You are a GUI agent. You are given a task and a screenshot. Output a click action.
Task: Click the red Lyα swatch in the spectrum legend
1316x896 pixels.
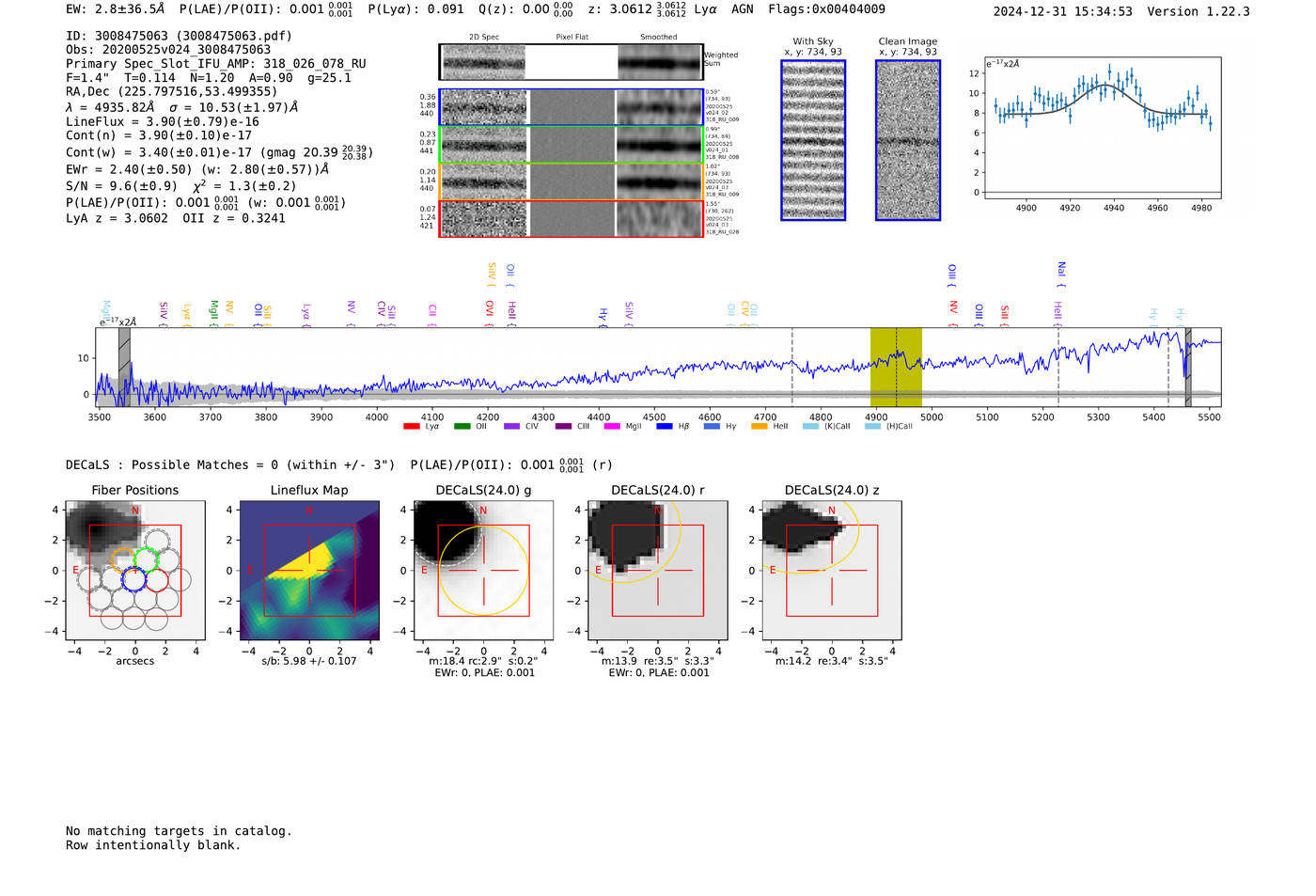(x=411, y=426)
